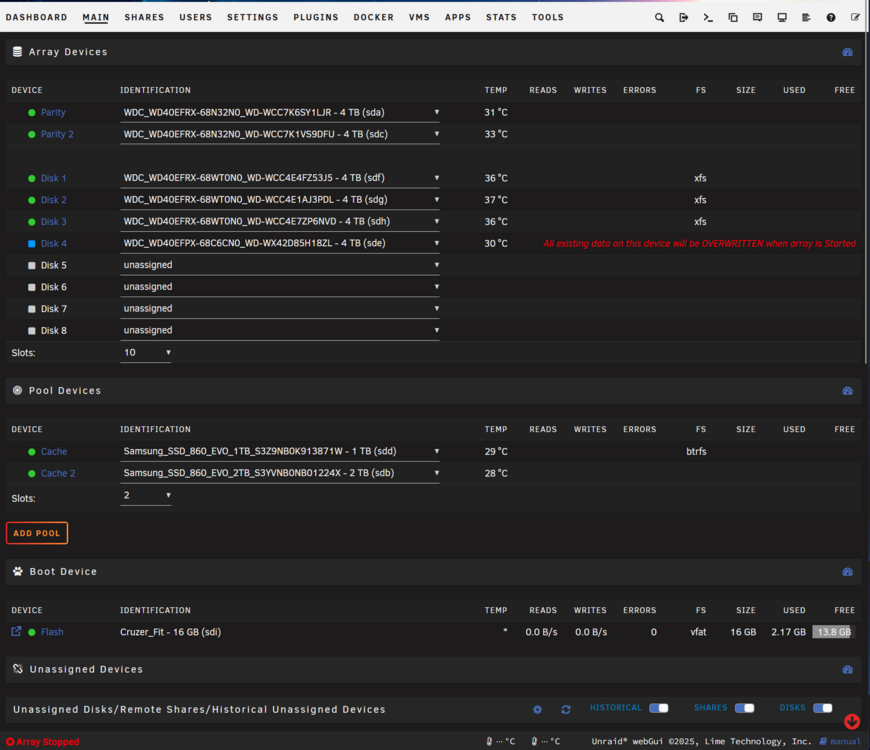Expand the array Slots dropdown showing 10
The image size is (870, 750).
click(x=146, y=353)
